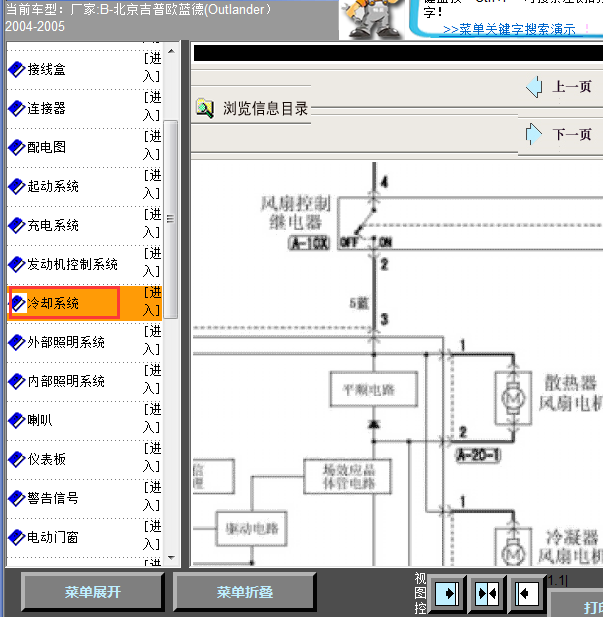Click the right arrow icon for 下一页
Image resolution: width=603 pixels, height=617 pixels.
point(534,134)
